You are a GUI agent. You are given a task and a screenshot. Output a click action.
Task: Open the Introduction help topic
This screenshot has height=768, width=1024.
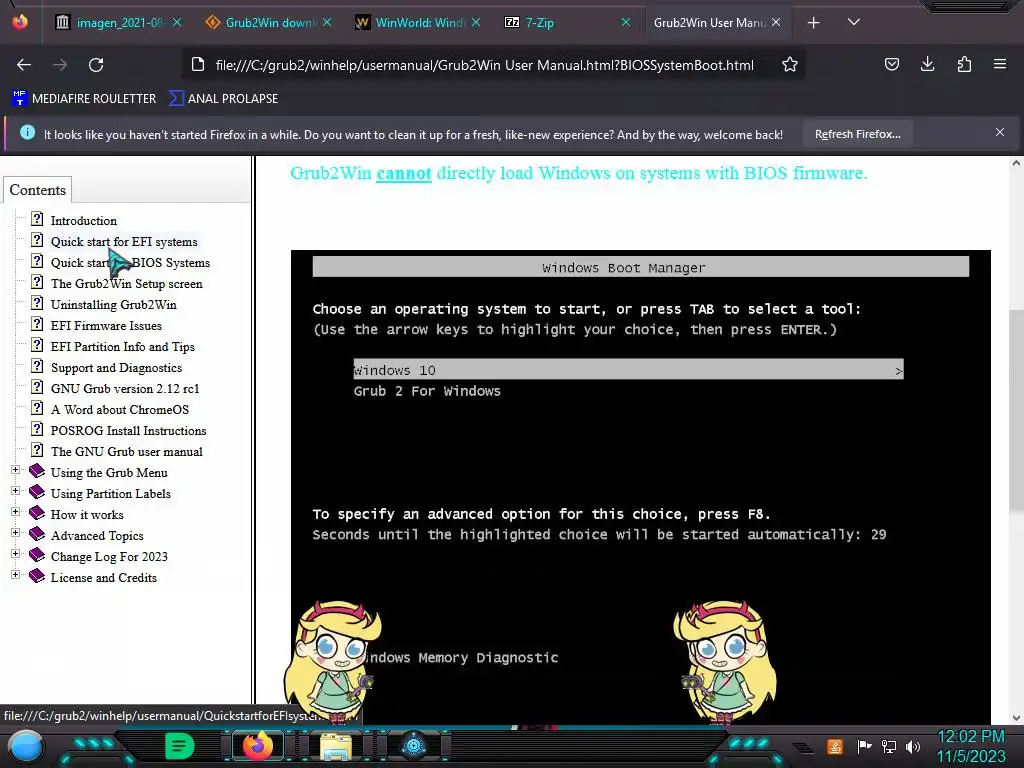click(84, 221)
